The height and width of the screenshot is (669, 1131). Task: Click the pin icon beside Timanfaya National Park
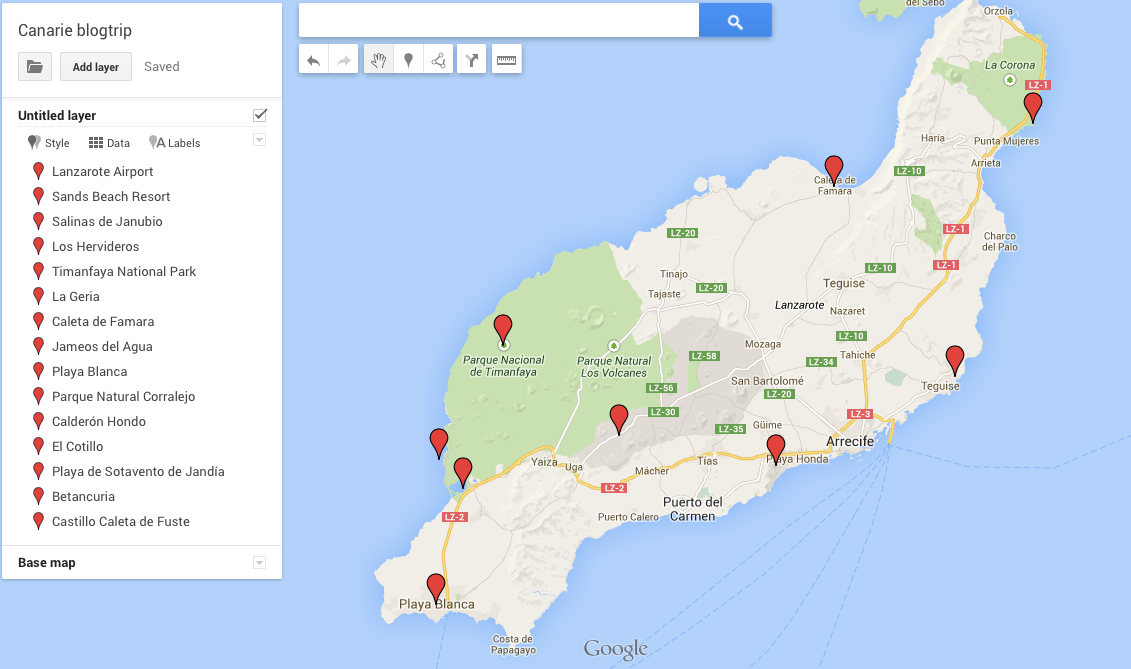tap(39, 271)
